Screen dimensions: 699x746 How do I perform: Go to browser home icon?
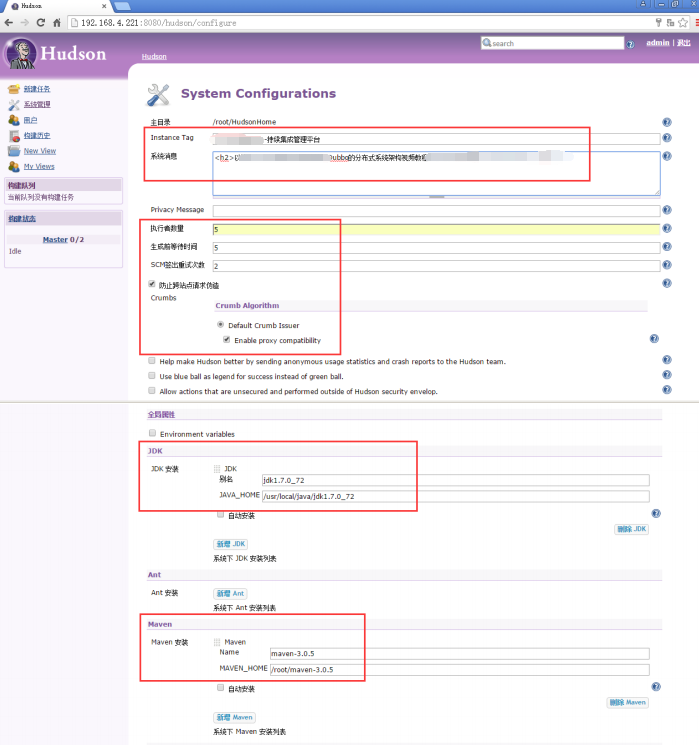coord(57,22)
